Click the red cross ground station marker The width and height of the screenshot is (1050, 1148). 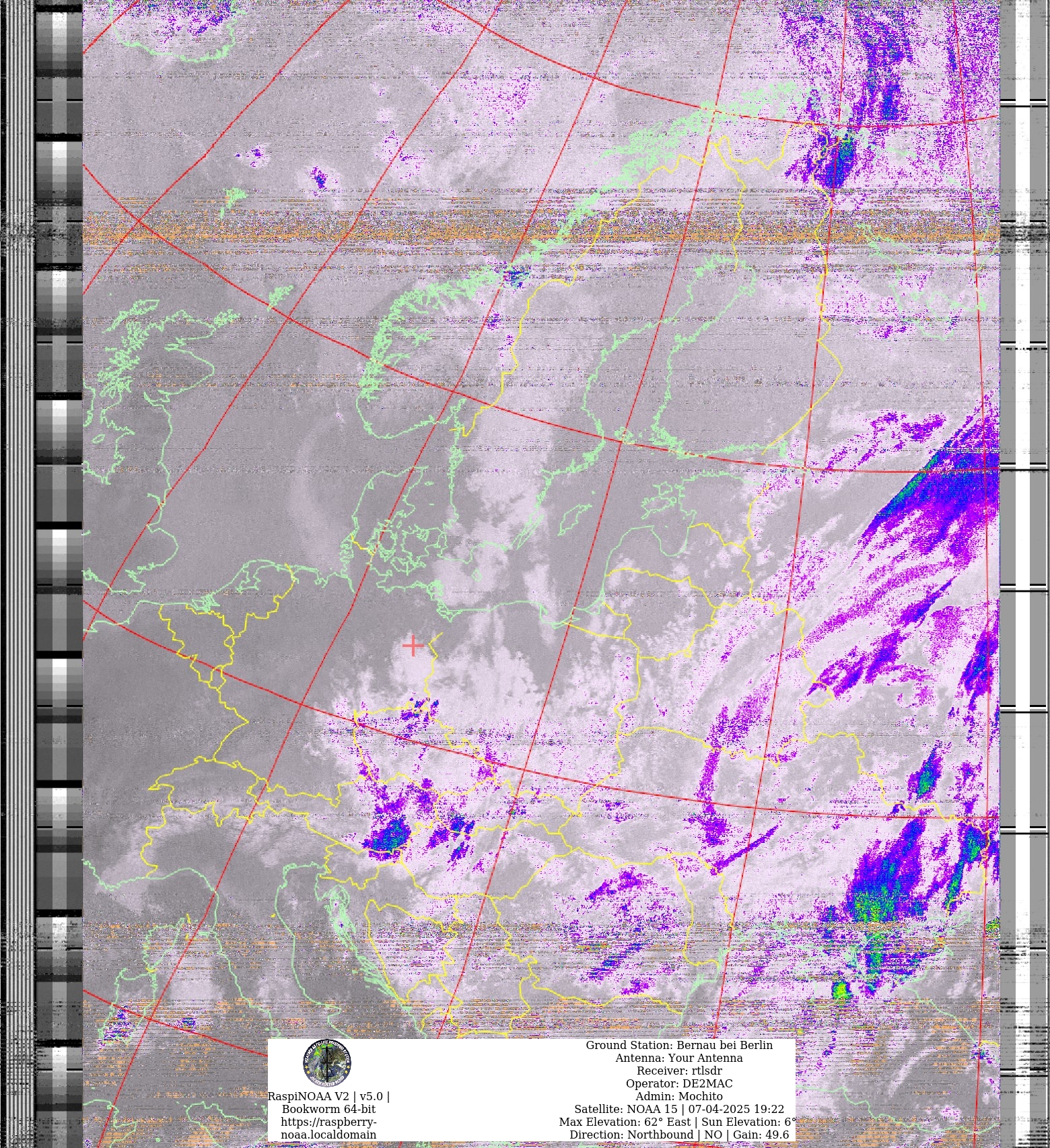click(413, 645)
